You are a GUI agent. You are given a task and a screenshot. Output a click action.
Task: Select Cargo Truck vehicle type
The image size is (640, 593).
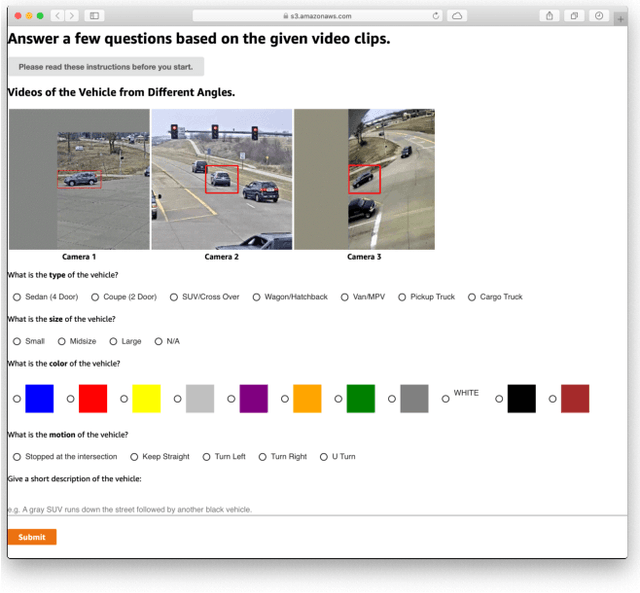tap(472, 297)
